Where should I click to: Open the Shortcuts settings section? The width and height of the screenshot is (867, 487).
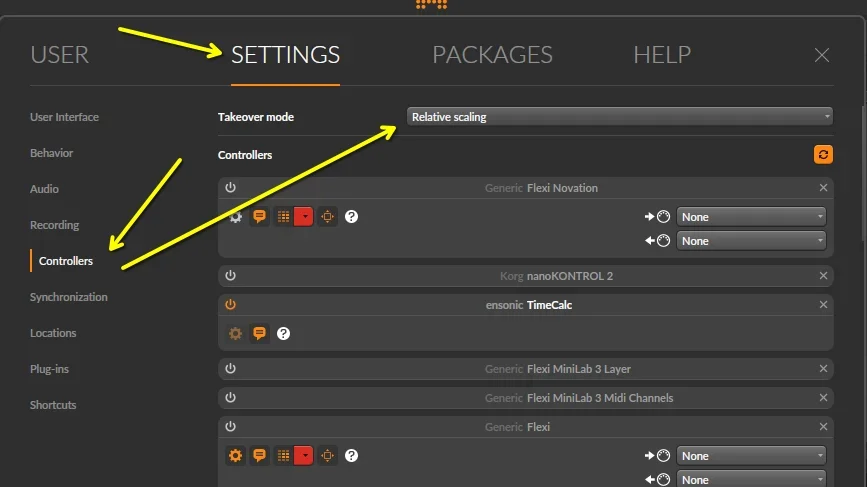(x=53, y=405)
